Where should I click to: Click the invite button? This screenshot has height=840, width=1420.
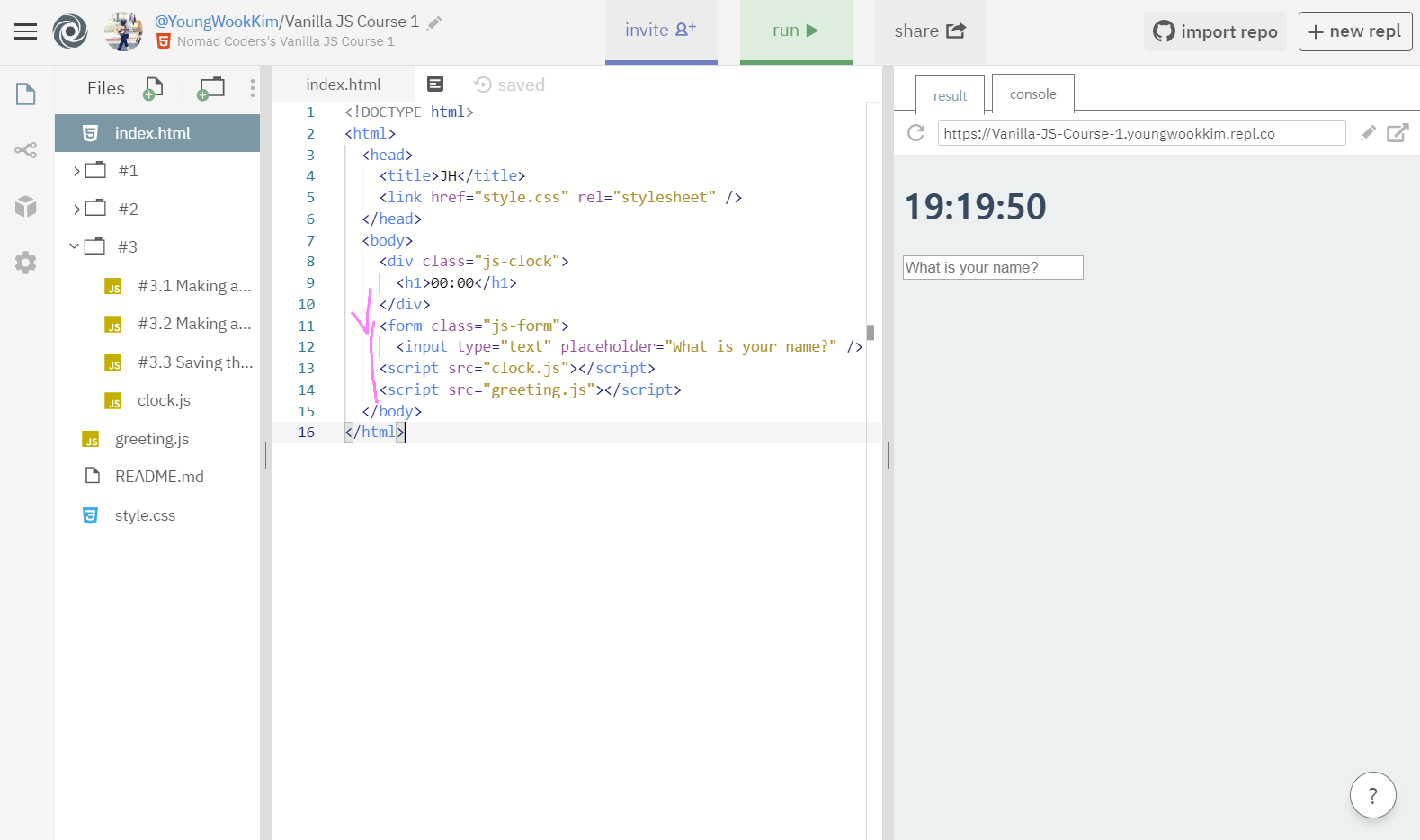pos(661,31)
